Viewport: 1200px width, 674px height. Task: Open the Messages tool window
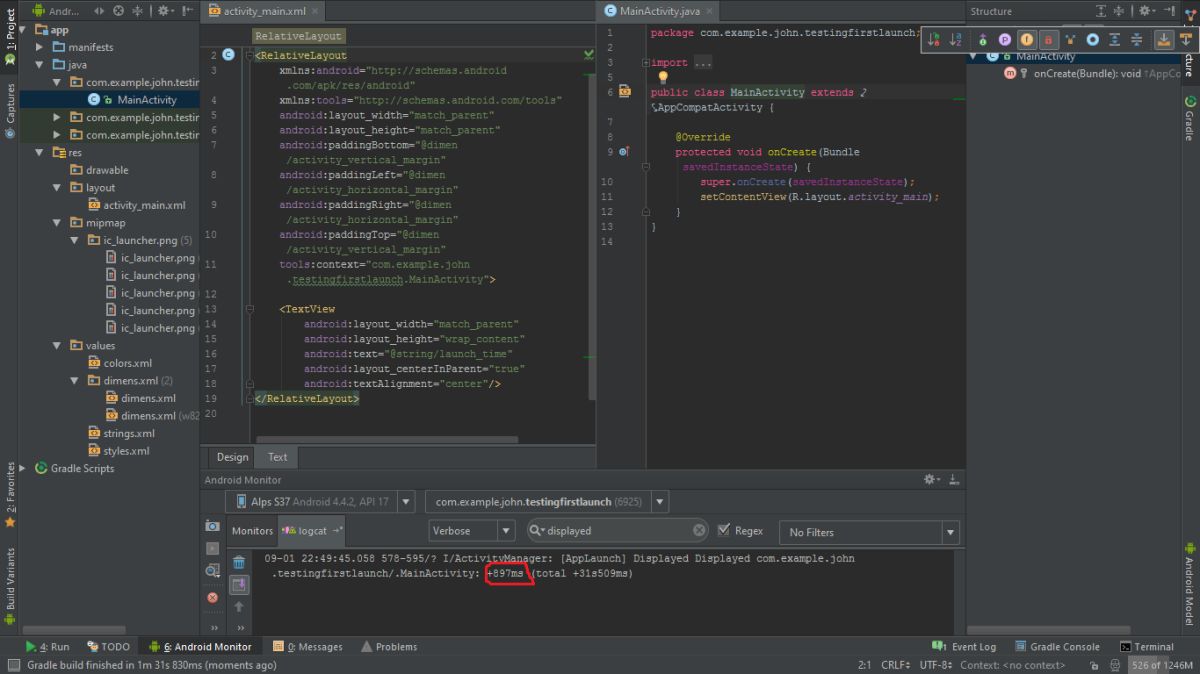tap(308, 647)
